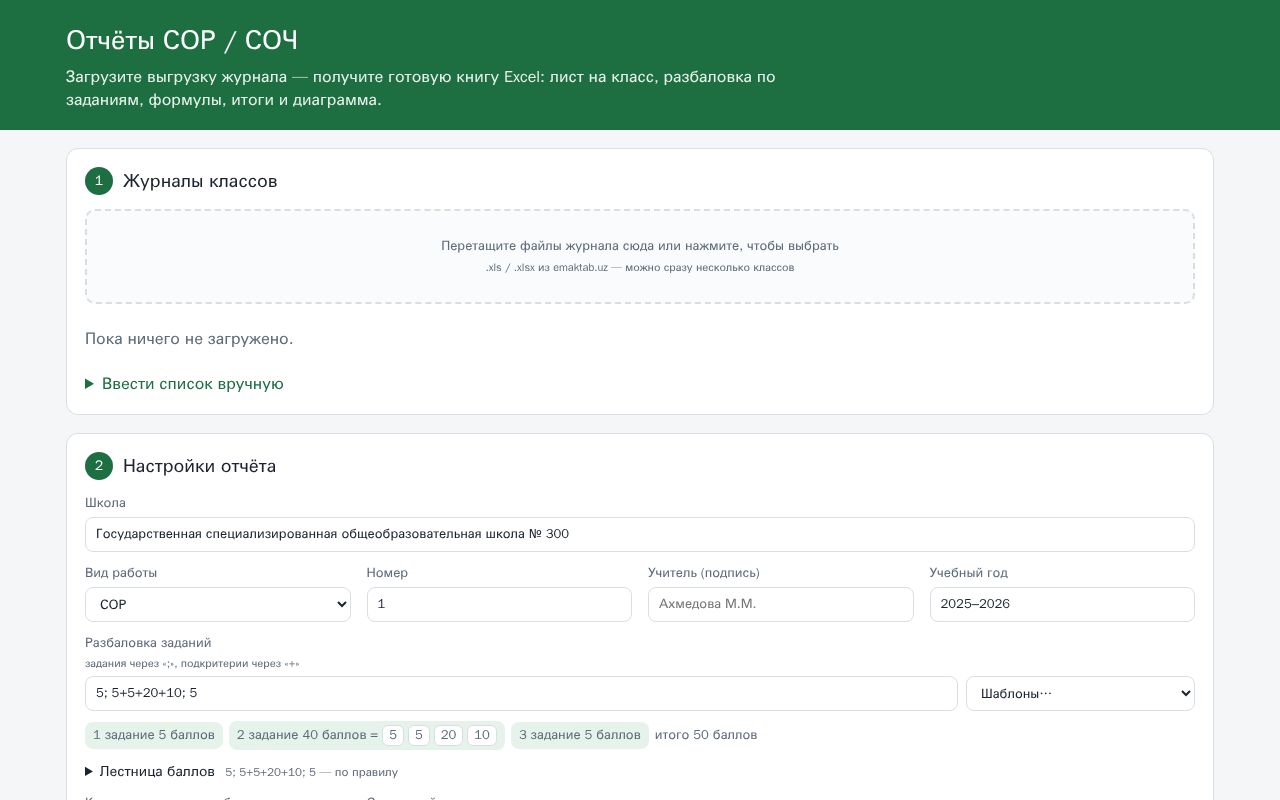Click the '3 задание 5 баллов' chip
Screen dimensions: 1280x800
580,736
